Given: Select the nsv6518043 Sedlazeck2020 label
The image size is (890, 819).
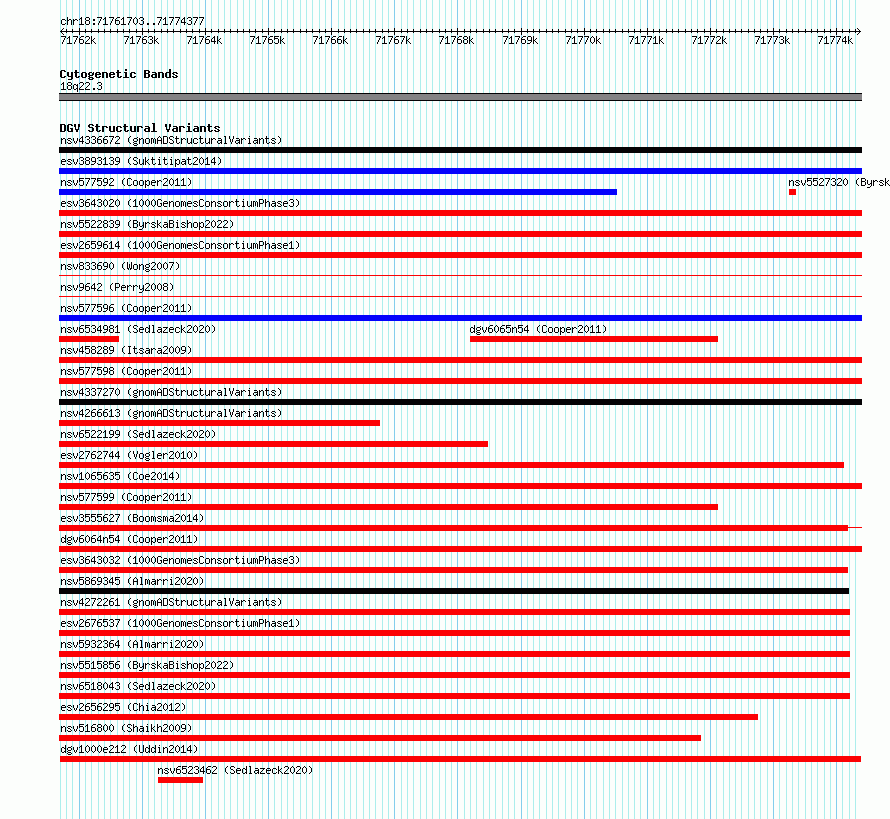Looking at the screenshot, I should point(138,686).
